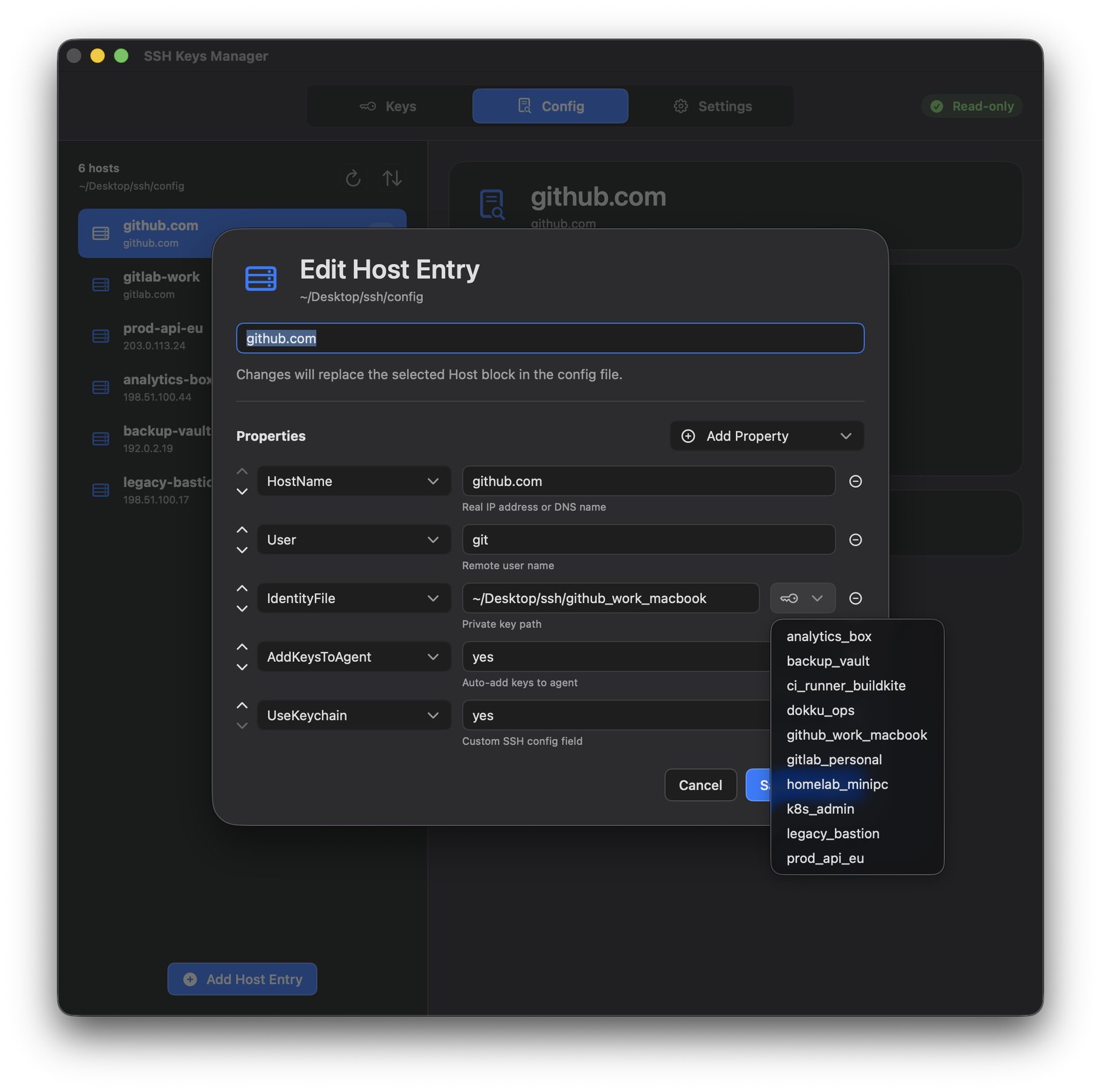Select the backup-vault host

(145, 439)
